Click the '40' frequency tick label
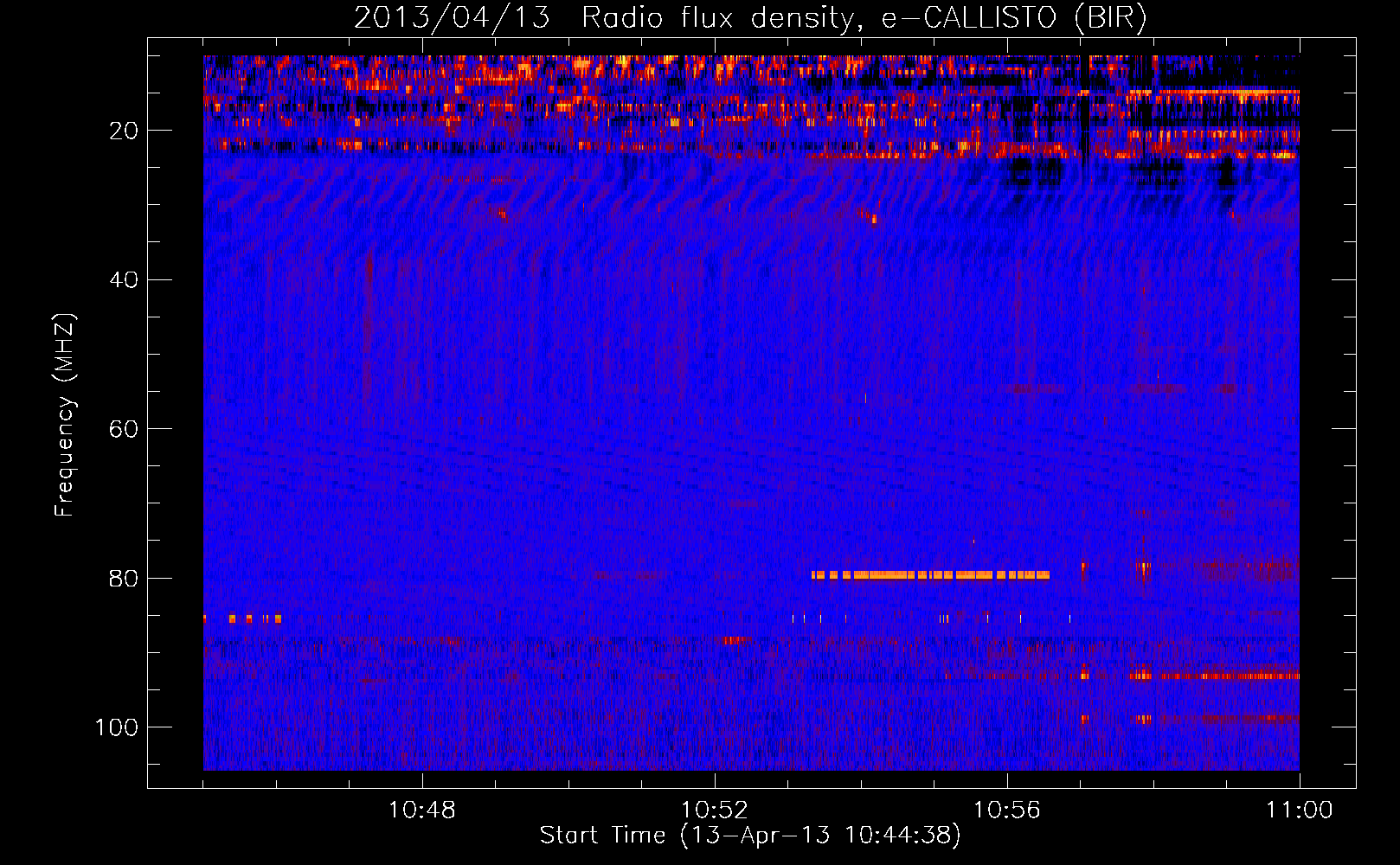The image size is (1400, 865). [x=124, y=280]
